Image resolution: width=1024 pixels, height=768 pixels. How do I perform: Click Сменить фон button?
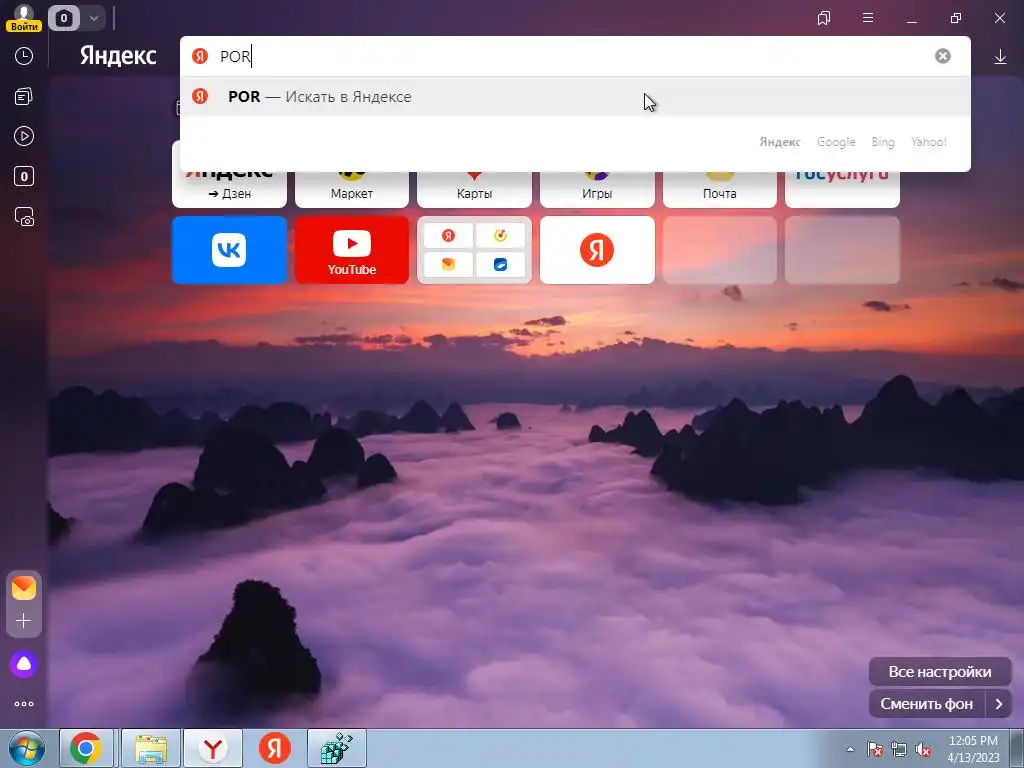pyautogui.click(x=927, y=704)
